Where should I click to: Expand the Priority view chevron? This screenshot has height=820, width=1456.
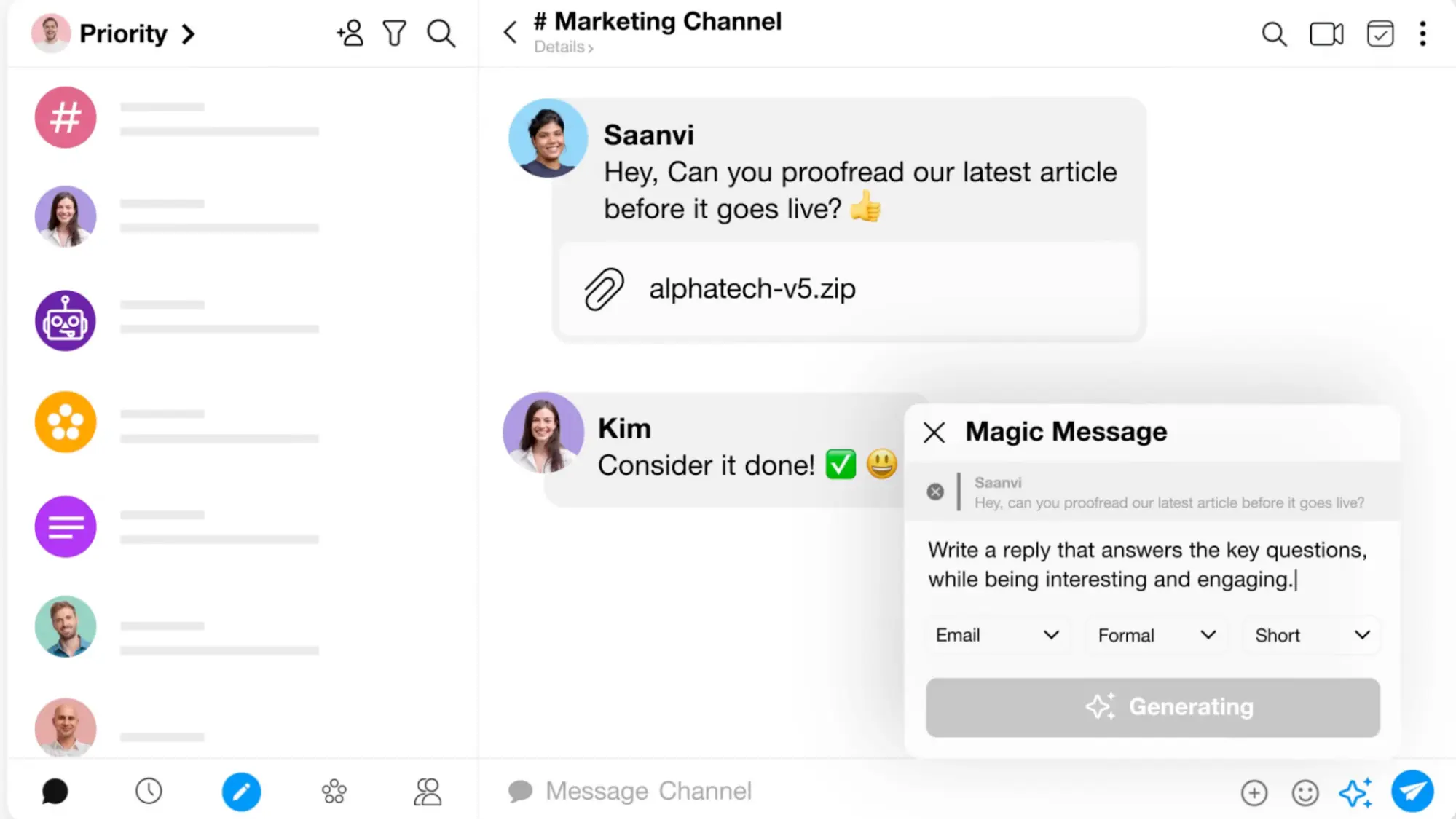tap(188, 33)
